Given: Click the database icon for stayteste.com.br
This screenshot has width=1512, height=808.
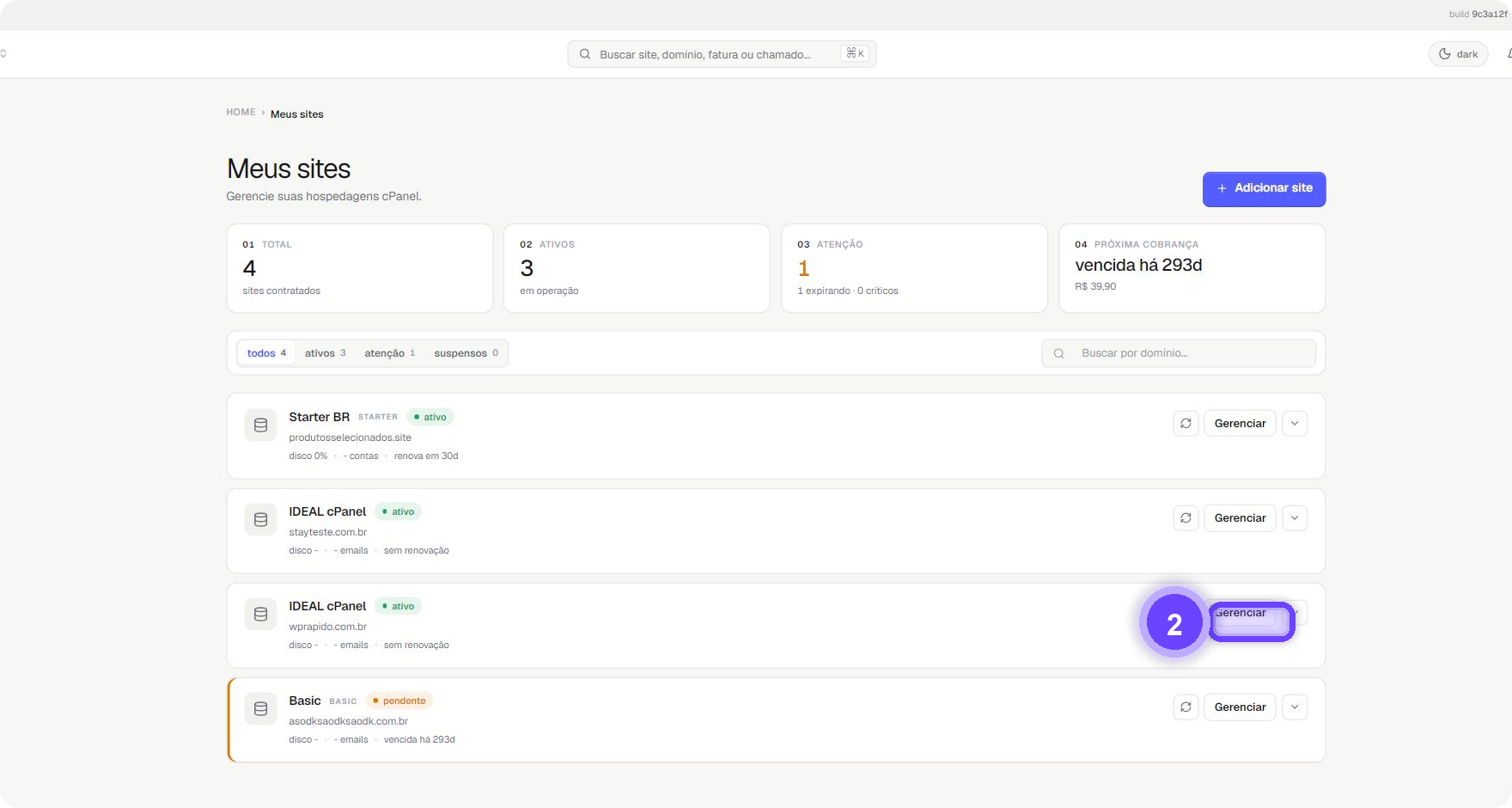Looking at the screenshot, I should point(261,519).
